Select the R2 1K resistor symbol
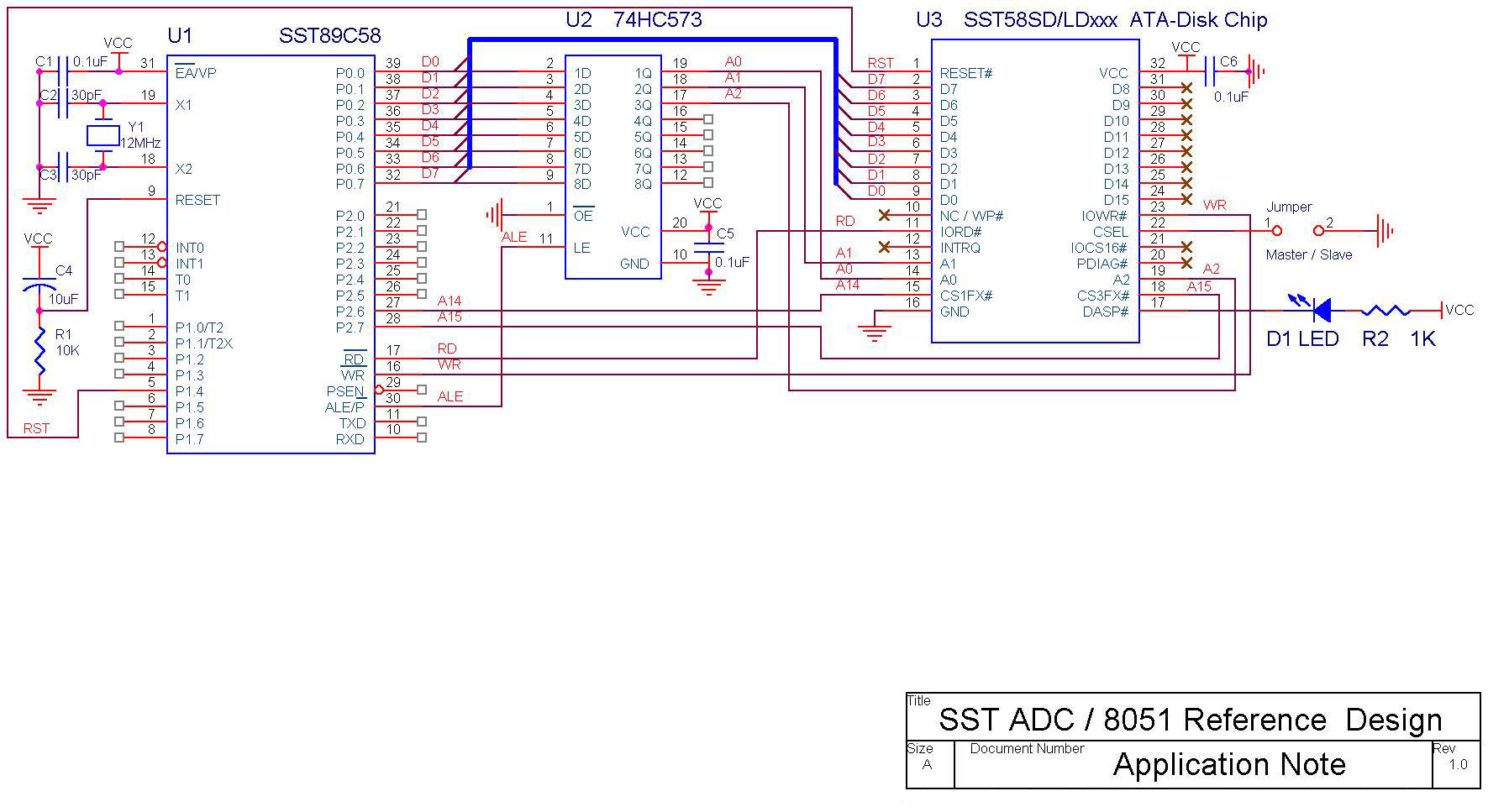Viewport: 1488px width, 812px height. point(1385,311)
